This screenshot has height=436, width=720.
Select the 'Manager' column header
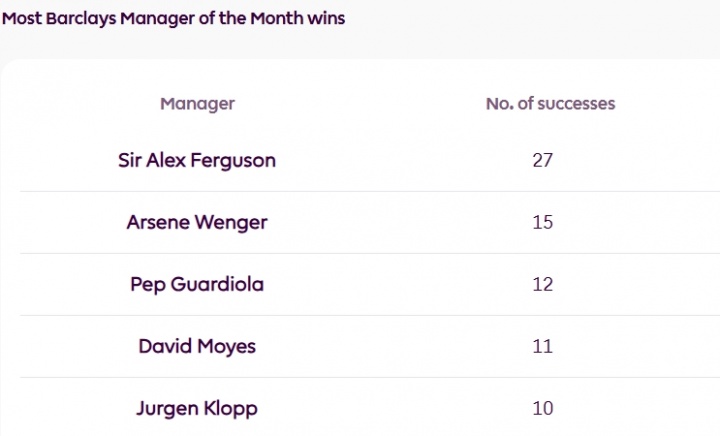(197, 103)
